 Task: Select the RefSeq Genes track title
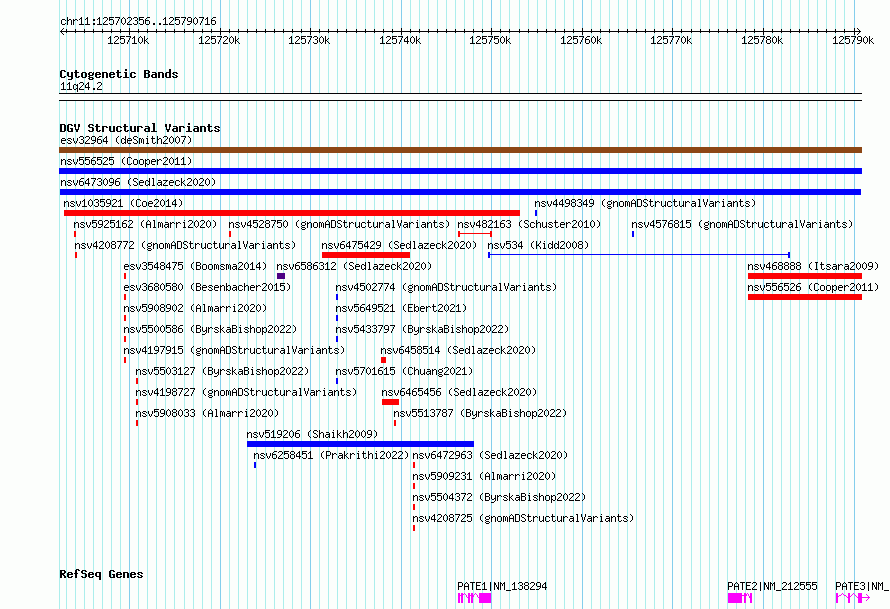[101, 574]
